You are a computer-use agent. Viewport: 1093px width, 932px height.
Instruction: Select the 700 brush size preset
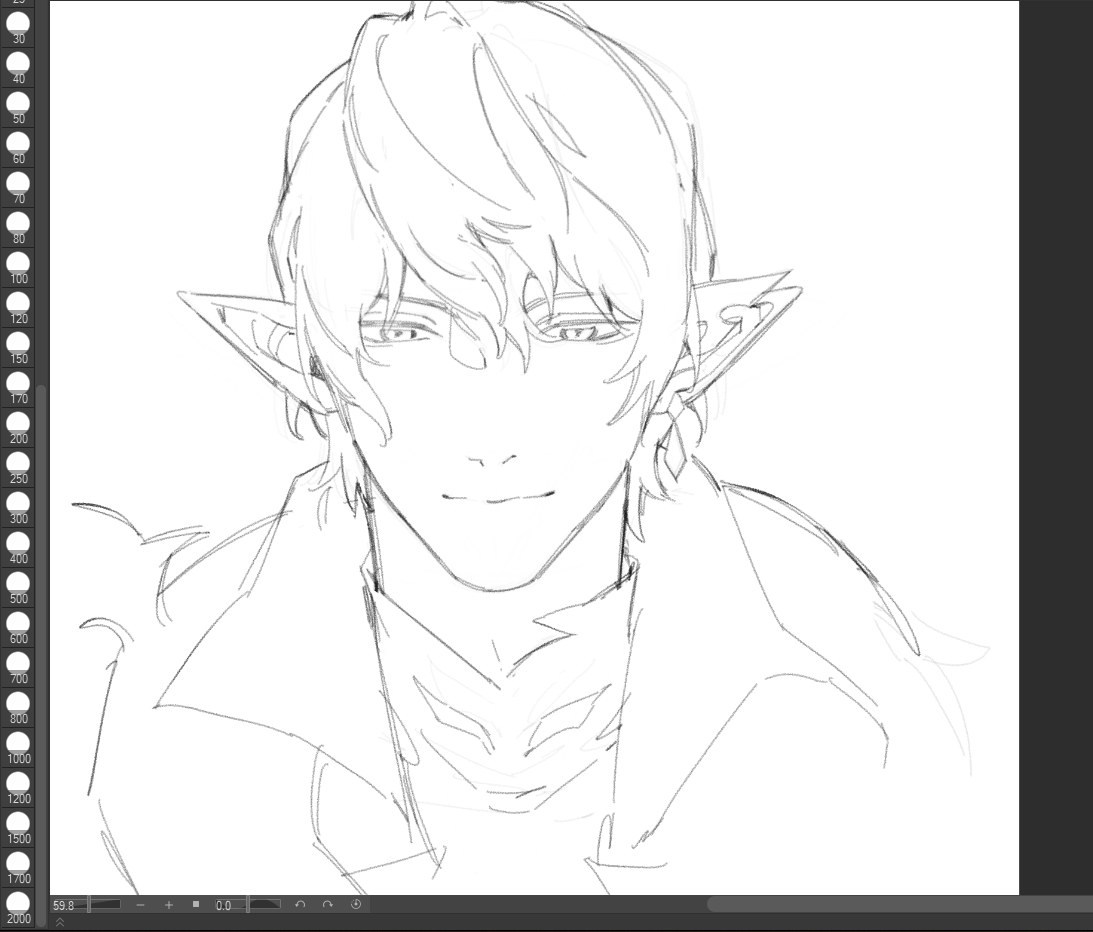pos(18,667)
